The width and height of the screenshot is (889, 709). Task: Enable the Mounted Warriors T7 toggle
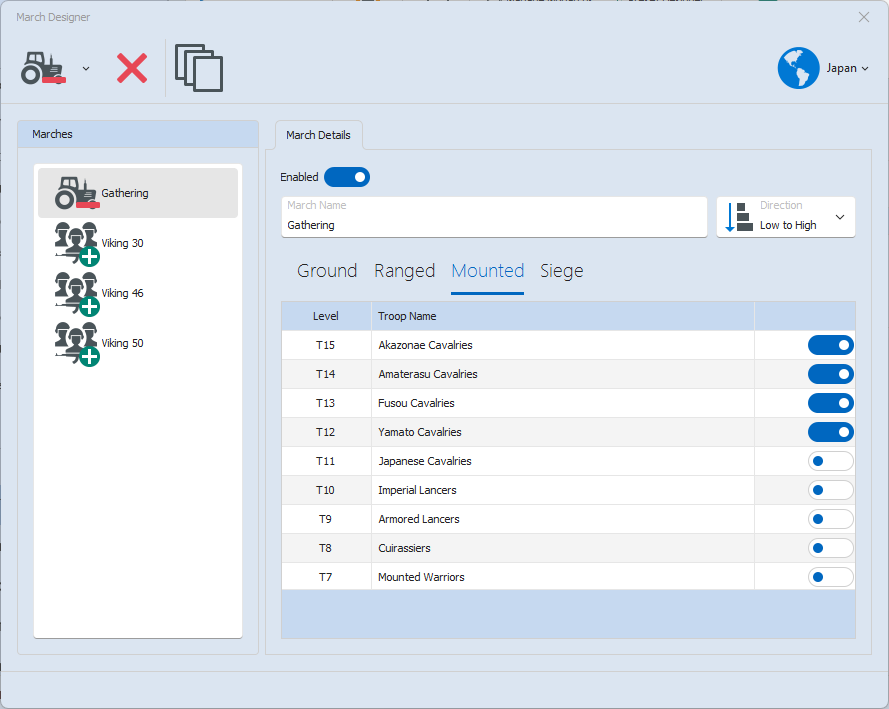(x=830, y=577)
